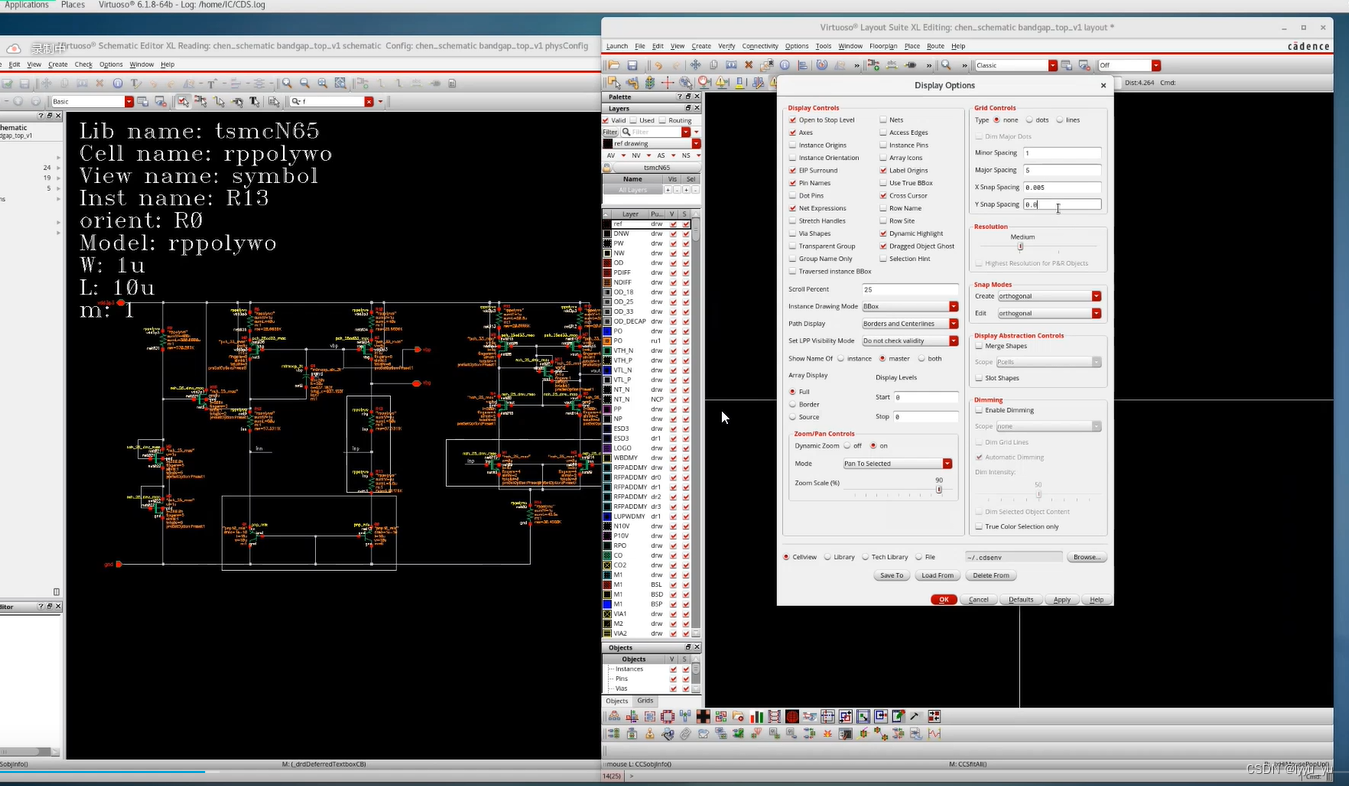1349x786 pixels.
Task: Enable the Merge Shapes checkbox
Action: [979, 346]
